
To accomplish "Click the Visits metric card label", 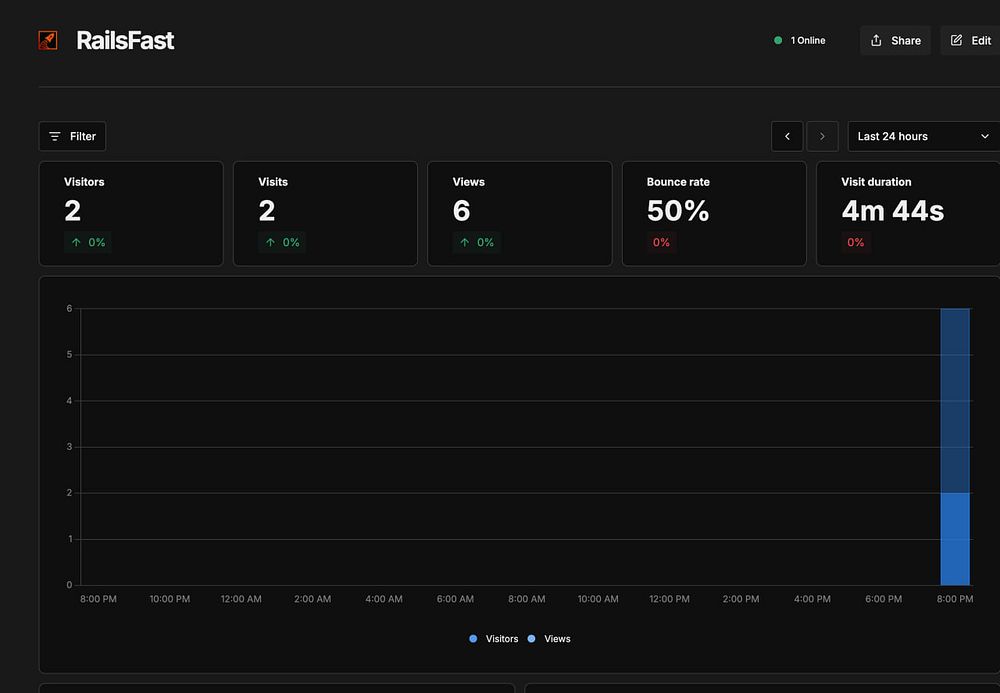I will click(x=273, y=182).
